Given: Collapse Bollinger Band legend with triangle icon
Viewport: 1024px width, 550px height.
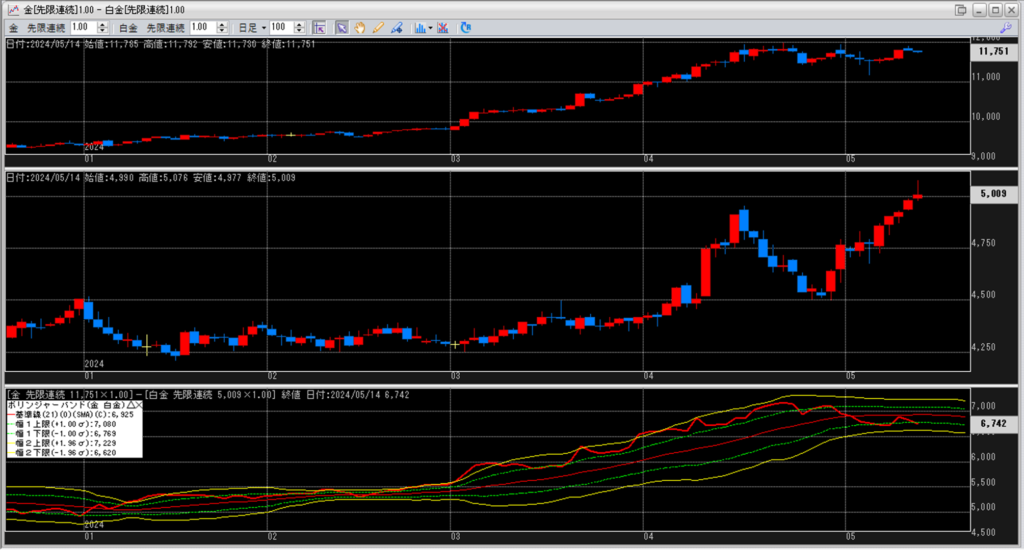Looking at the screenshot, I should click(x=128, y=403).
